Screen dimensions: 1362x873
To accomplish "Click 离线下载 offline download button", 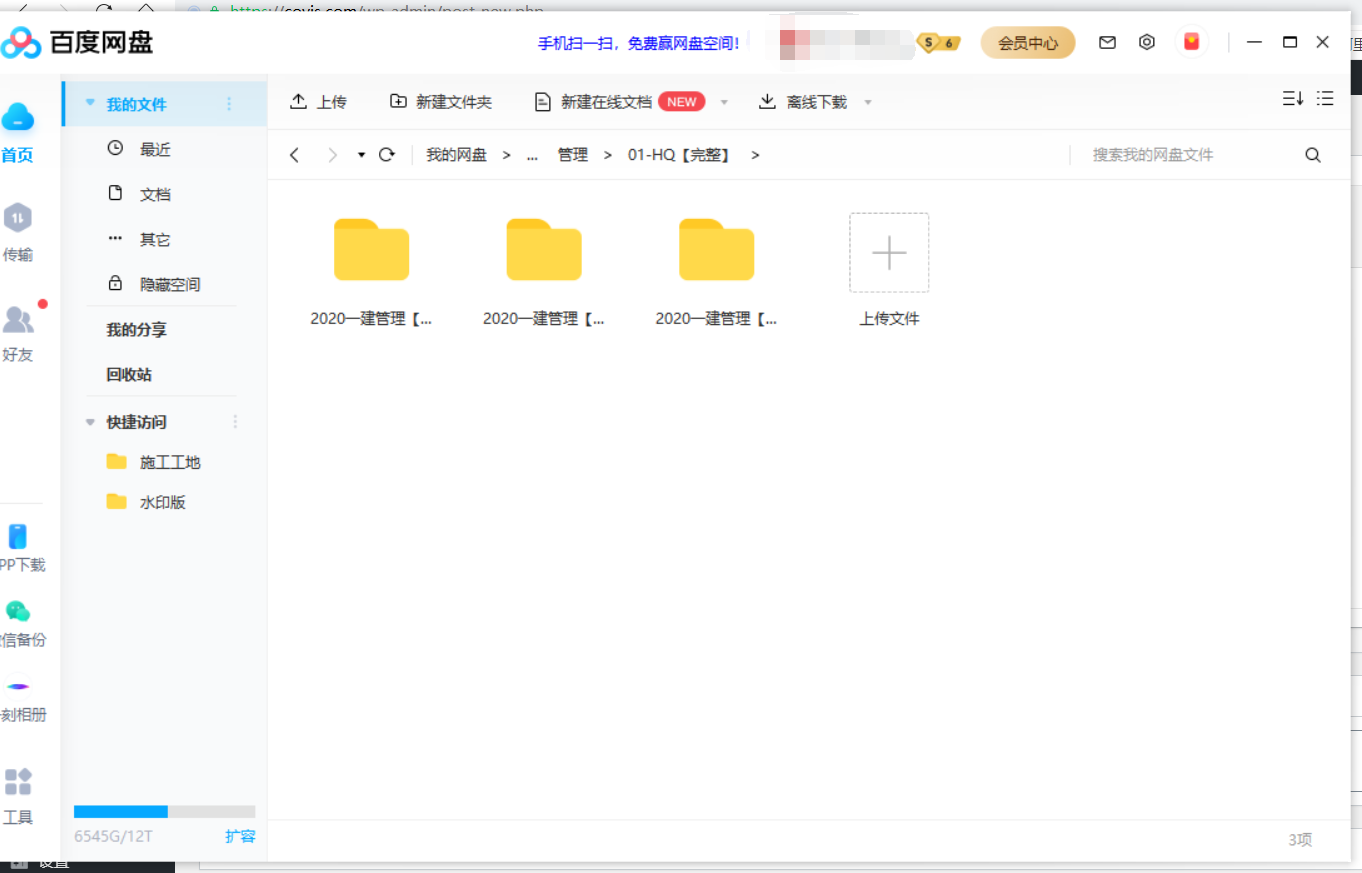I will point(803,102).
